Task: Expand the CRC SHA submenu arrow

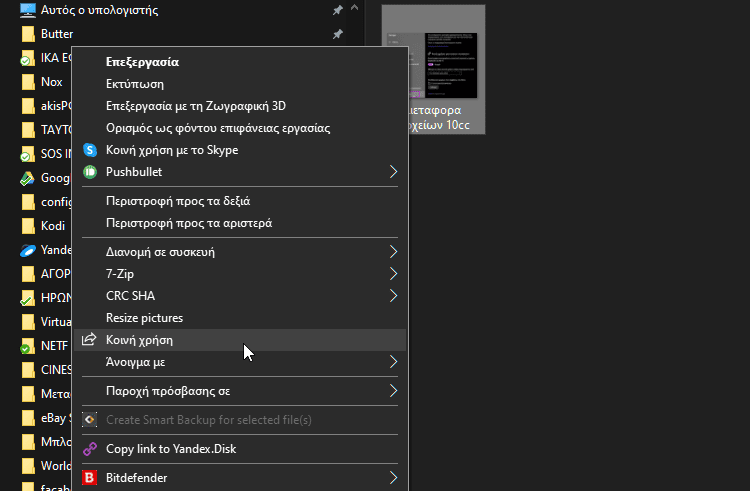Action: 393,295
